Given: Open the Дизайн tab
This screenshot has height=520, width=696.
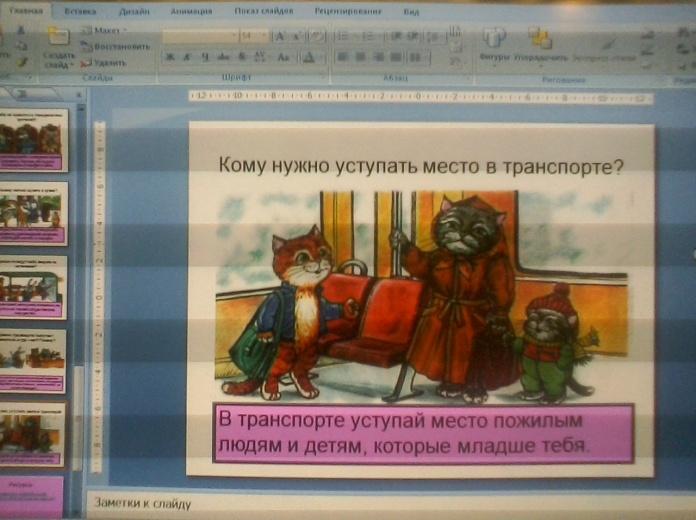Looking at the screenshot, I should 134,11.
